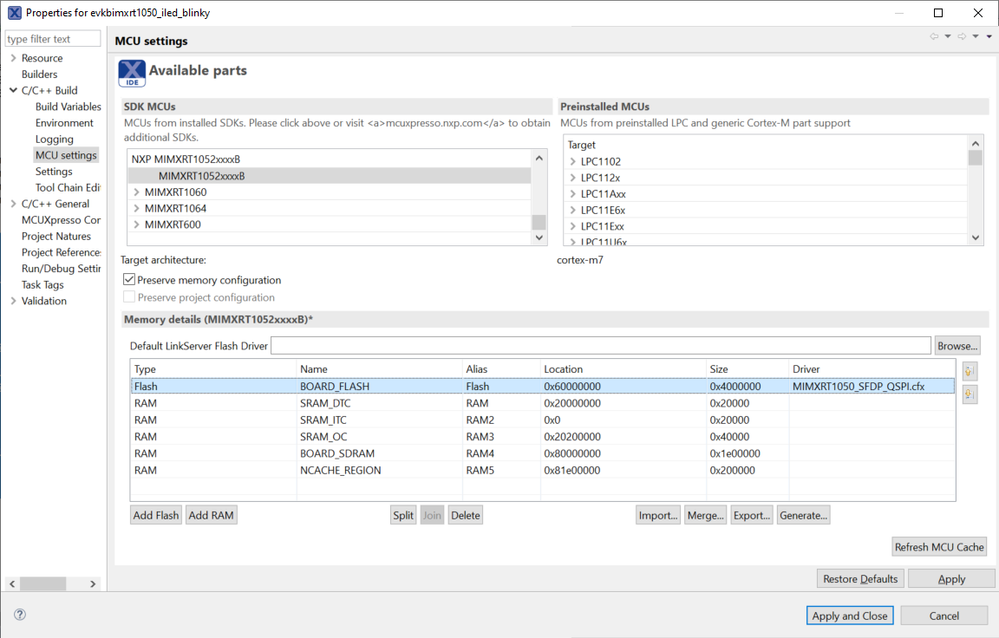The width and height of the screenshot is (999, 638).
Task: Click the Import... button
Action: coord(658,515)
